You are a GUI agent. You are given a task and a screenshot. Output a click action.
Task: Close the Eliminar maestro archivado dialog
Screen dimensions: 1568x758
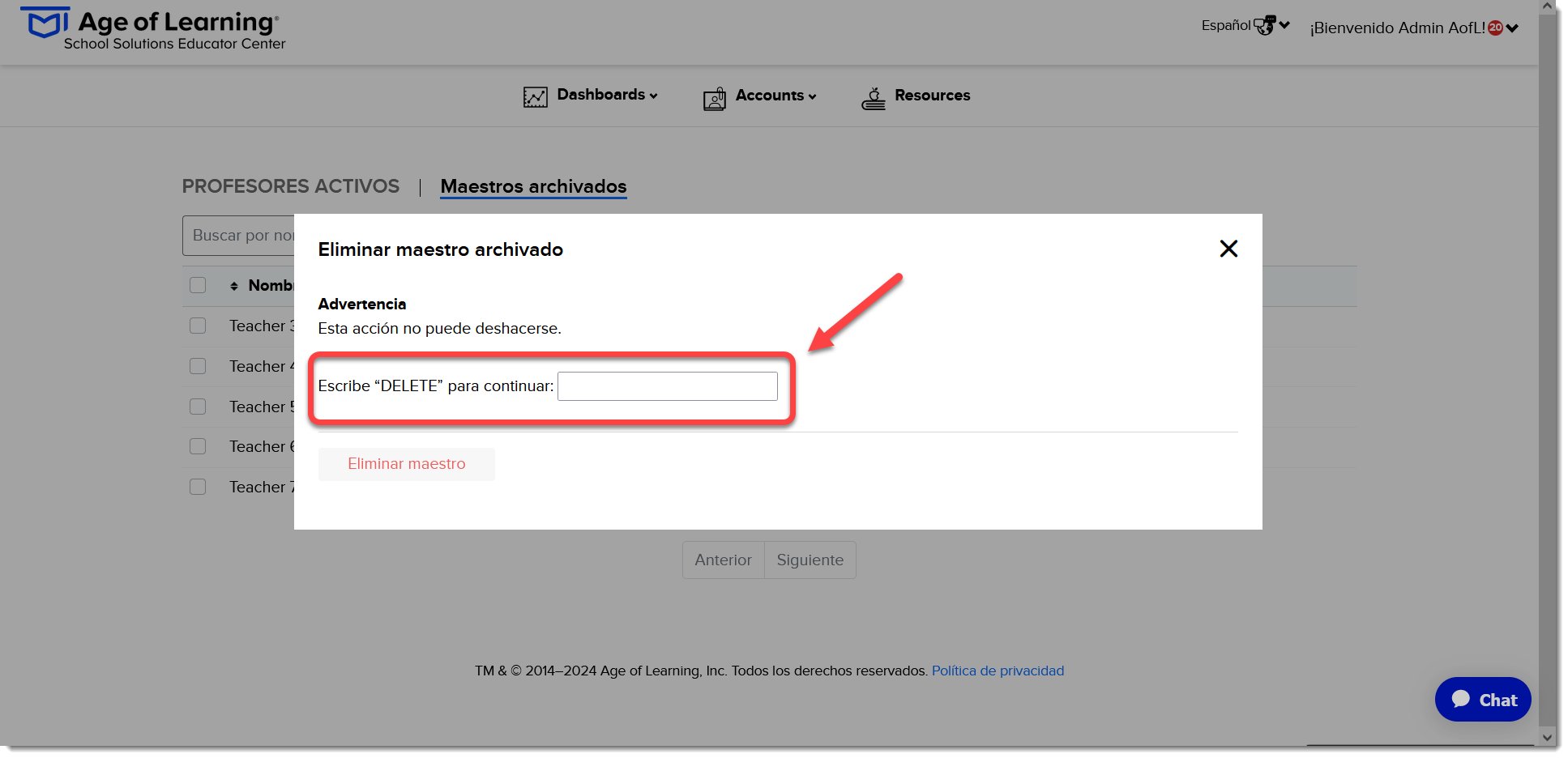(x=1228, y=249)
